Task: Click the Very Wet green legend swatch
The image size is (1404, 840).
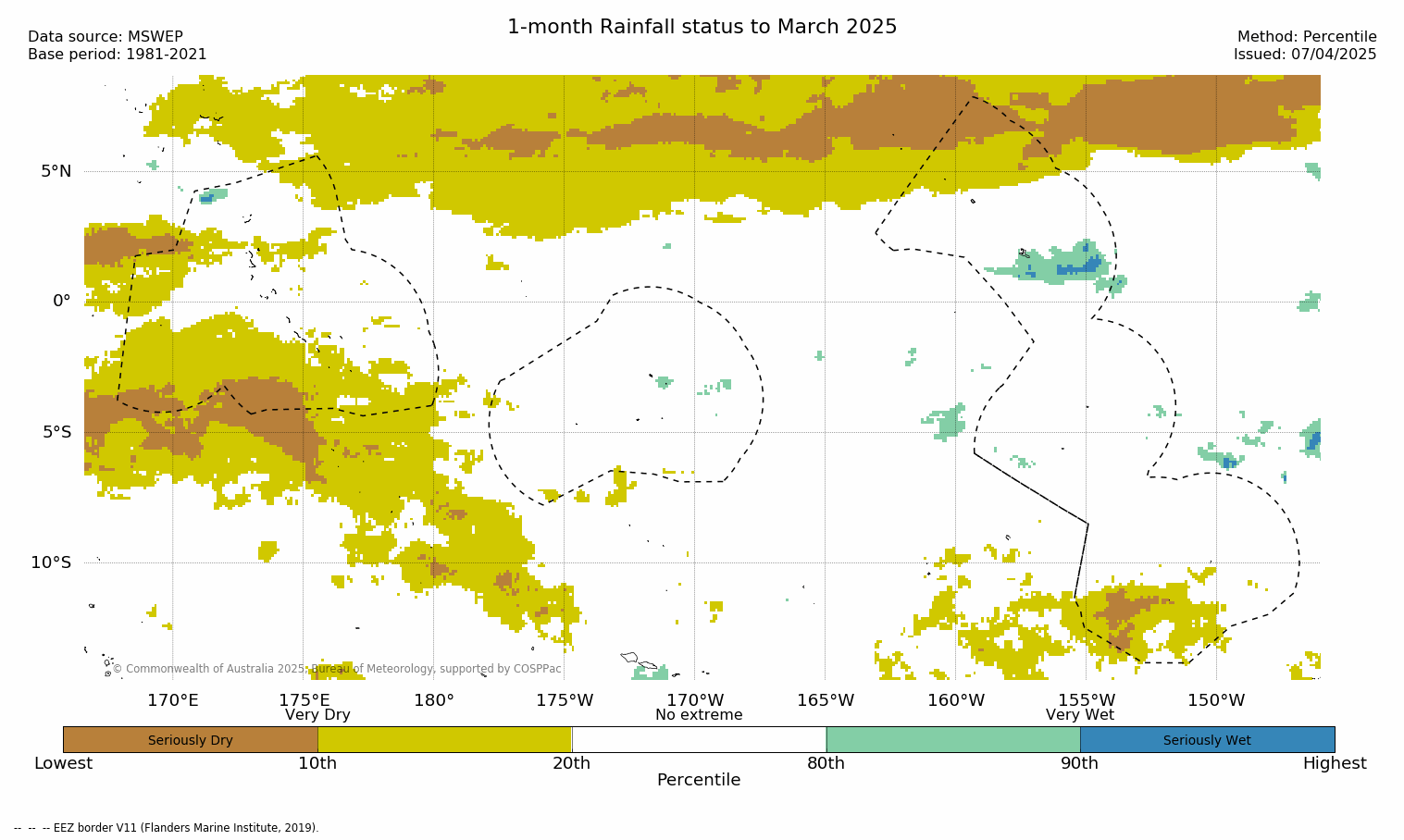Action: (953, 739)
